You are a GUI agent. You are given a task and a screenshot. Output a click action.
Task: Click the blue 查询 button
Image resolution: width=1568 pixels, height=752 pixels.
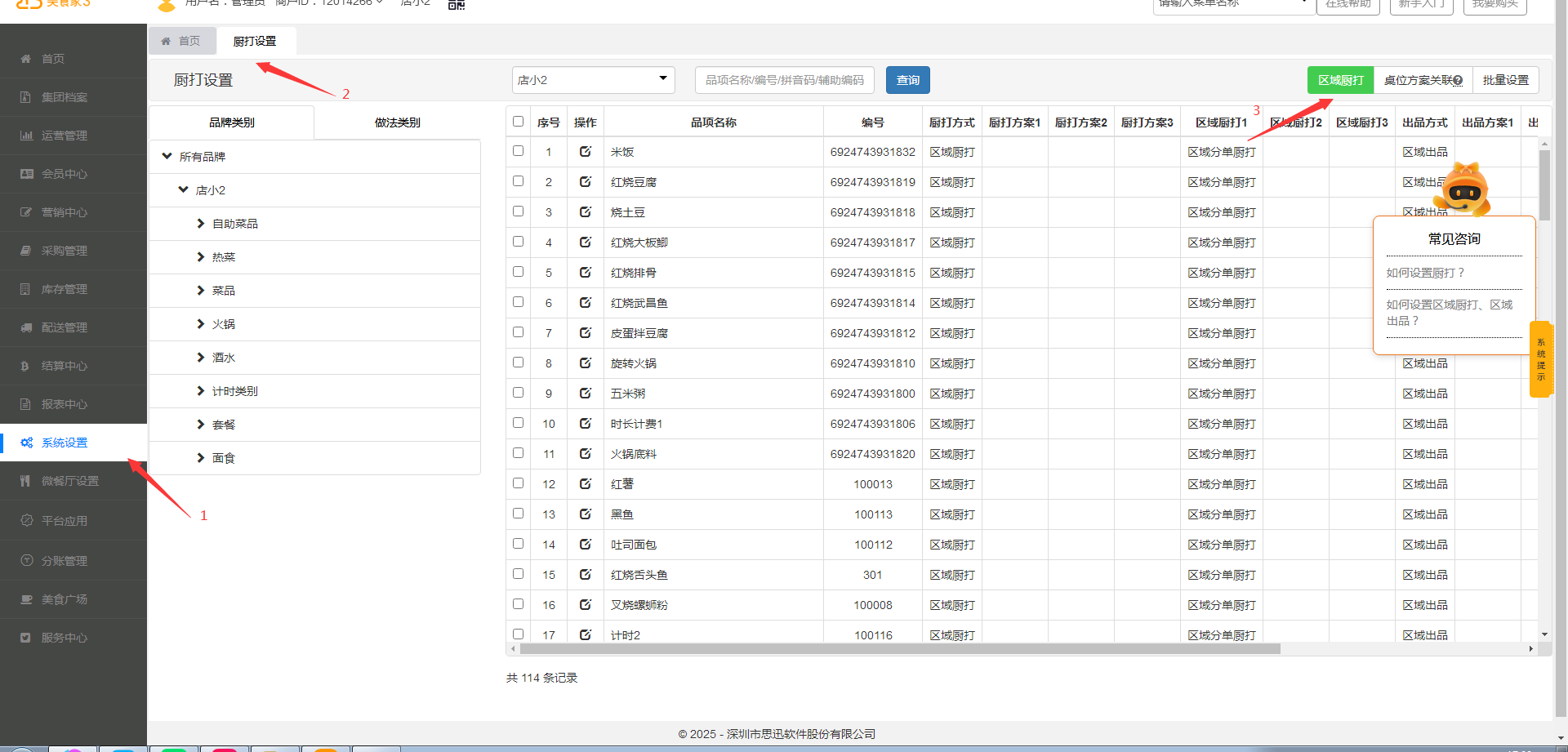(x=907, y=80)
